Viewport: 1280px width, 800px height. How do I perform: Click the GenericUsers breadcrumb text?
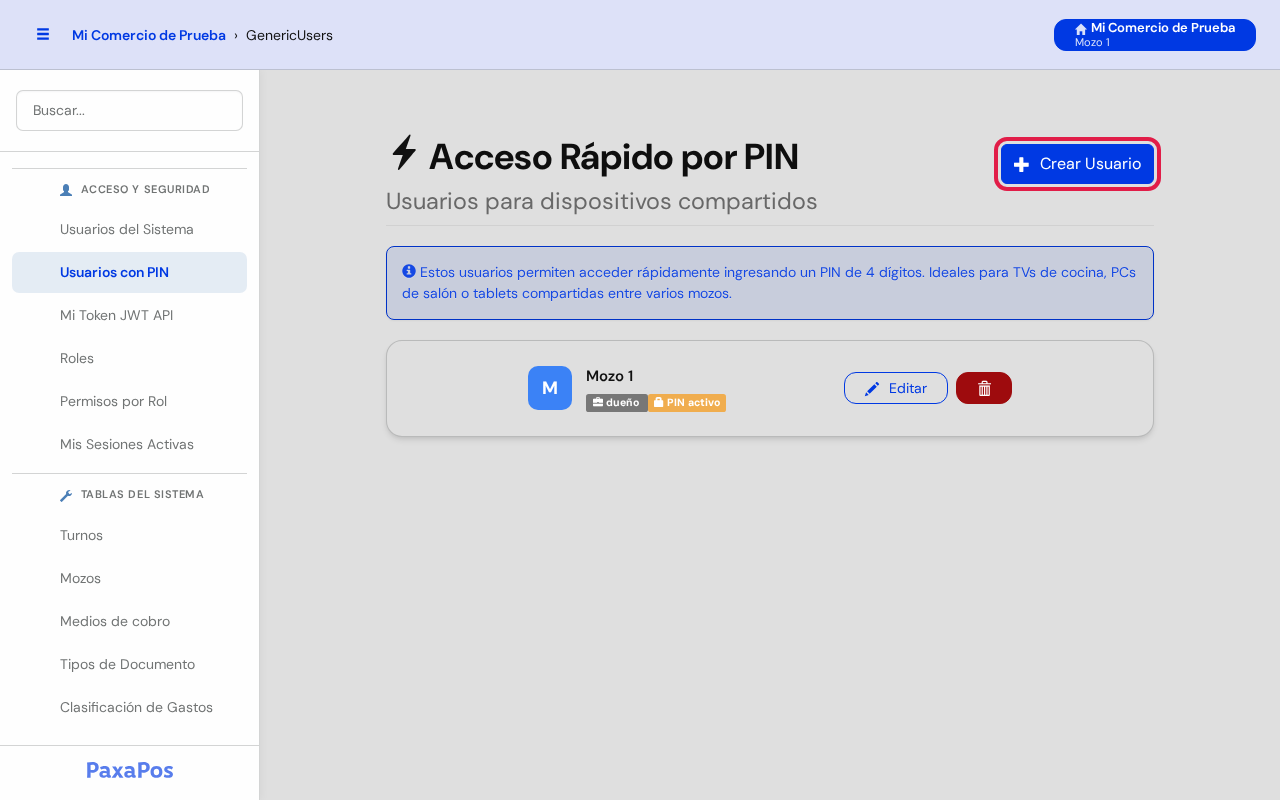click(x=289, y=35)
